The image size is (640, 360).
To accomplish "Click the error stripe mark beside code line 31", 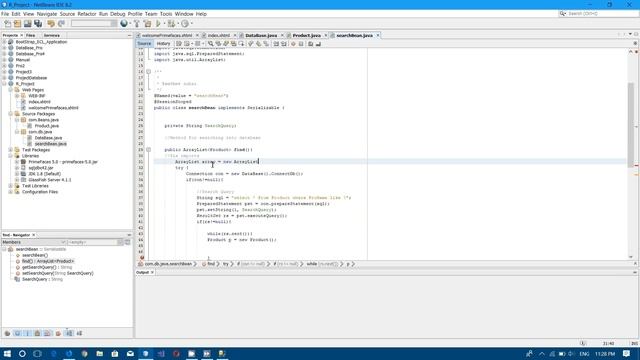I will pyautogui.click(x=636, y=165).
